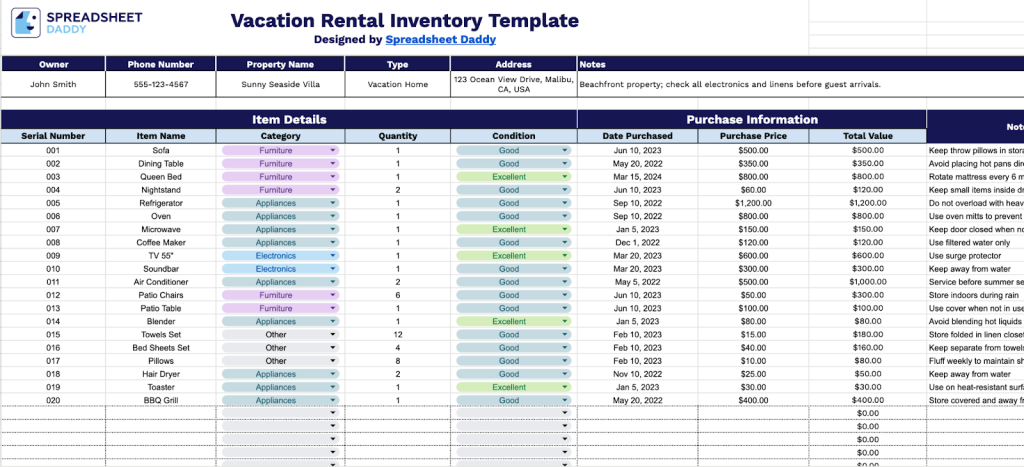Click the Purchase Price column header
Image resolution: width=1024 pixels, height=467 pixels.
753,136
